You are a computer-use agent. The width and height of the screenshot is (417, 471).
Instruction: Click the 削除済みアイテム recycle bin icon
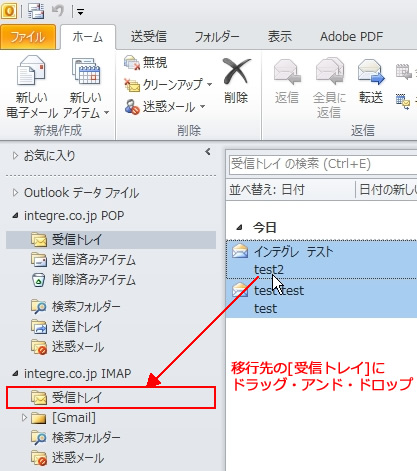[x=39, y=280]
